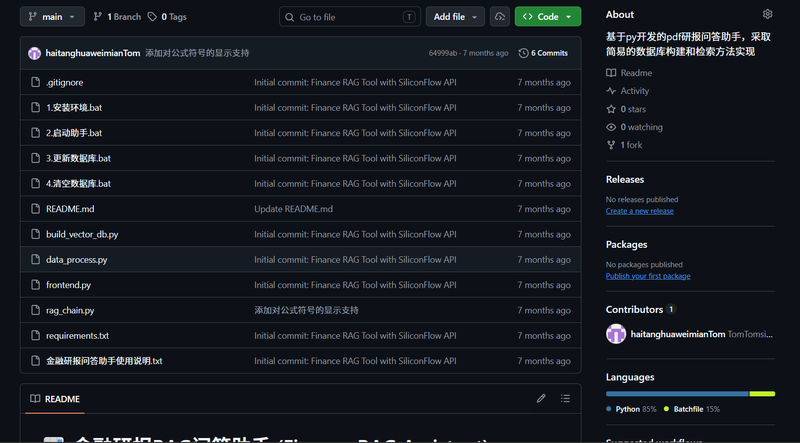Screen dimensions: 800x443
Task: Open contributor name haitanghuaweimianTom in Contributors
Action: 678,334
